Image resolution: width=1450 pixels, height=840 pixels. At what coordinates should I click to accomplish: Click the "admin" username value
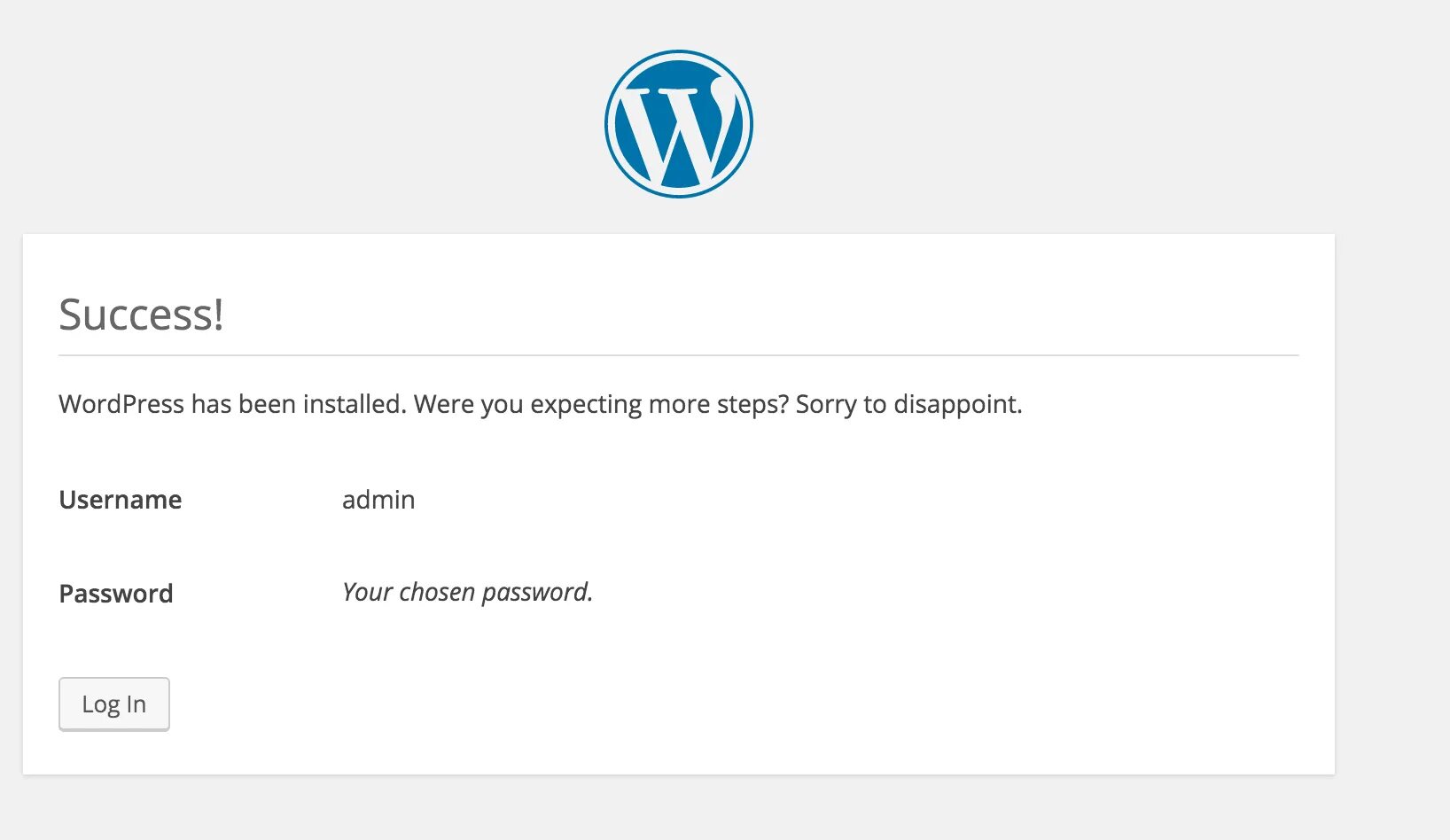(x=378, y=500)
